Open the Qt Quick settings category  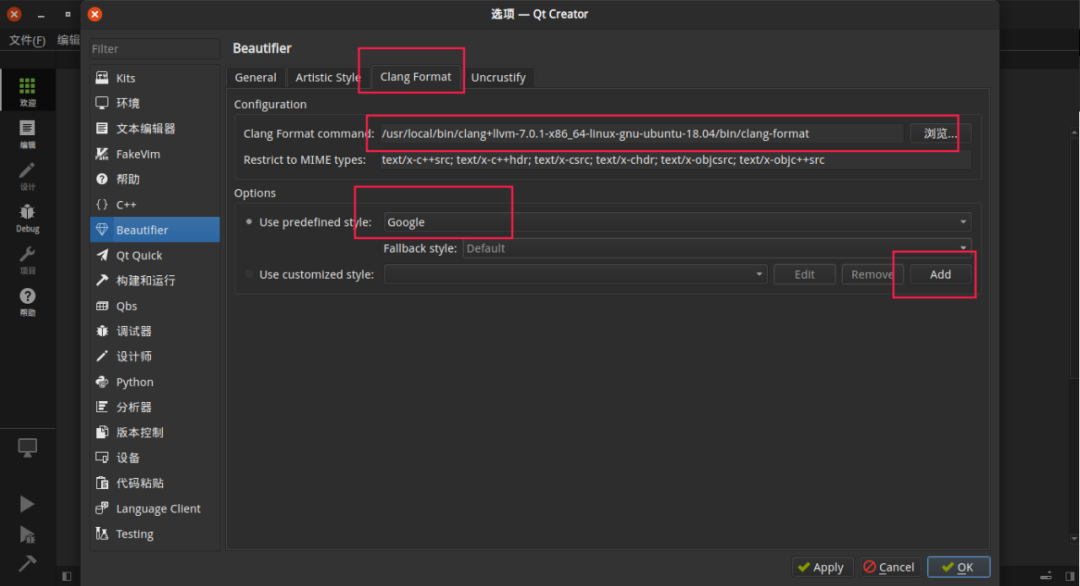(x=155, y=255)
